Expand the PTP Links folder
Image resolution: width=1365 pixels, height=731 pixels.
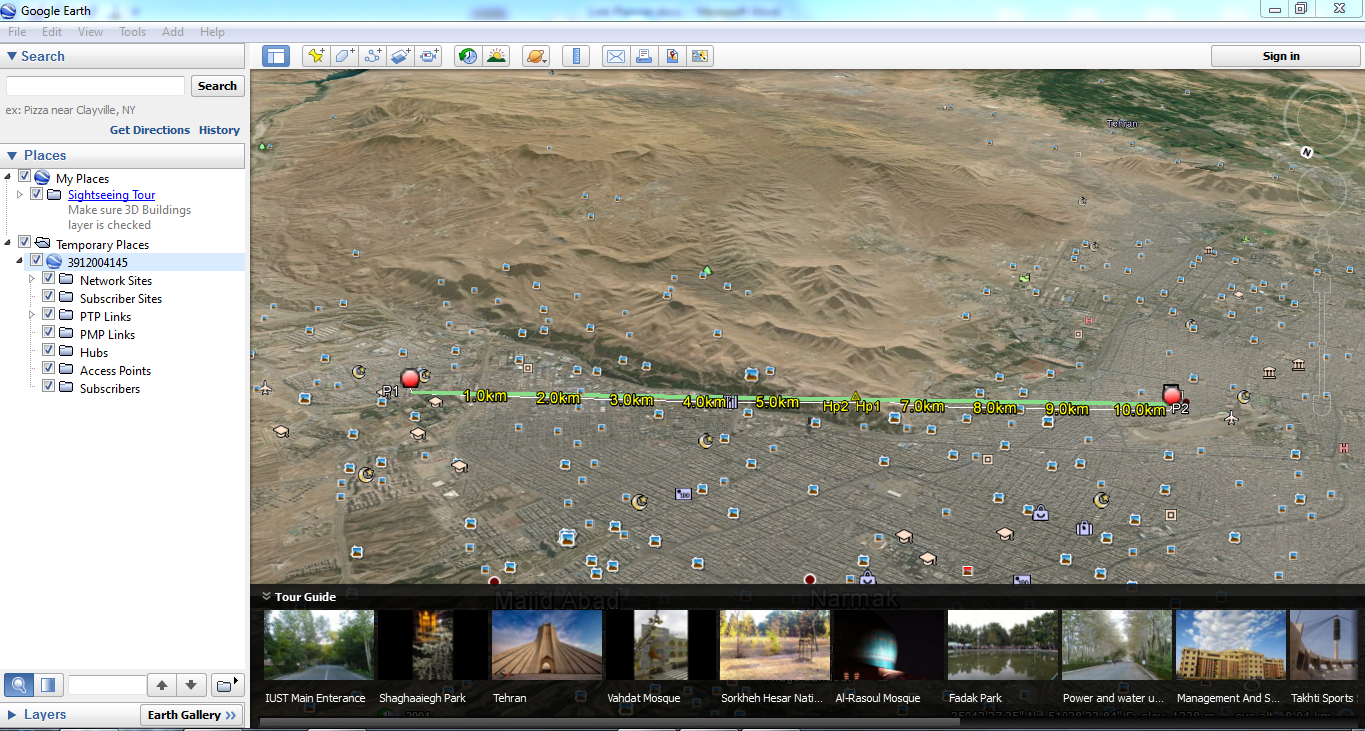coord(32,315)
